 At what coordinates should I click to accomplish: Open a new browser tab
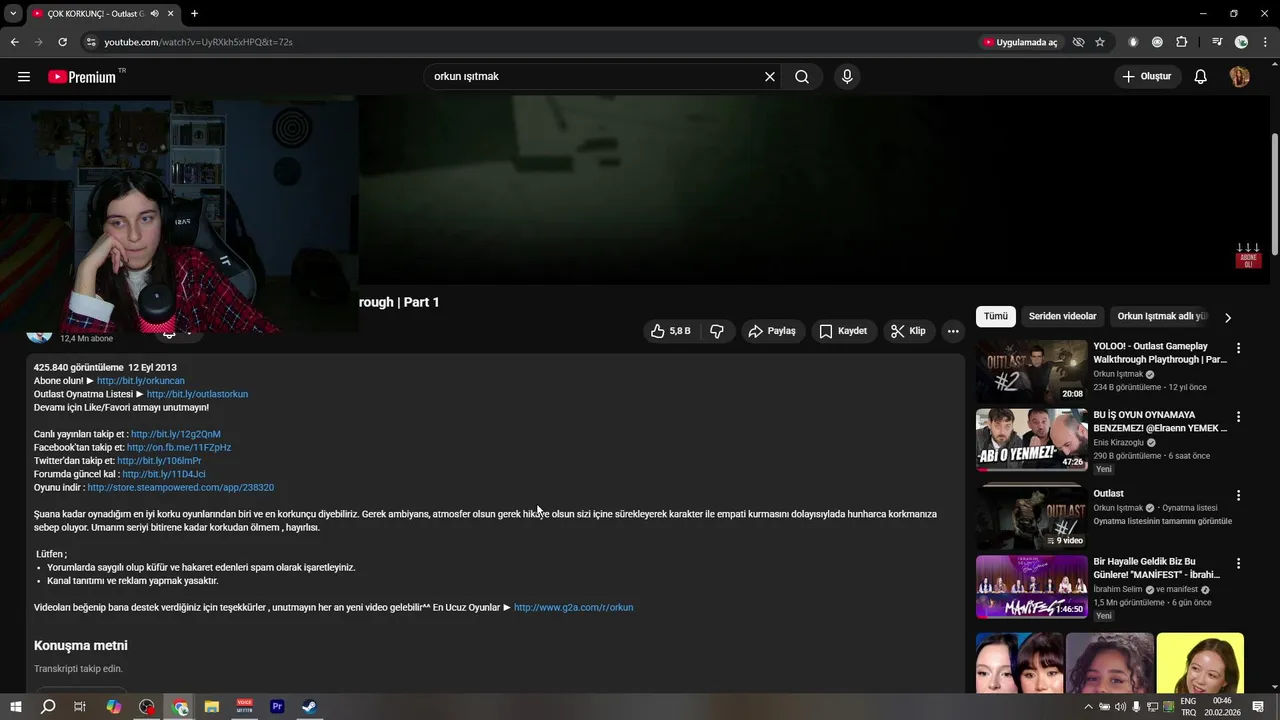tap(194, 13)
